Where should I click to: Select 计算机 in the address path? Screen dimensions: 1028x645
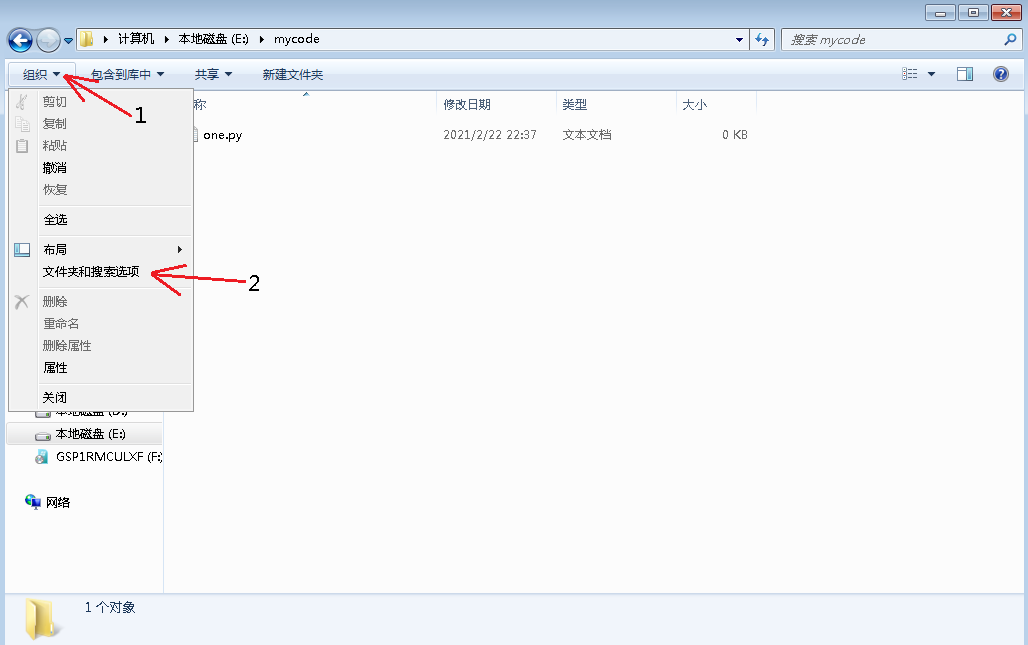click(x=136, y=39)
